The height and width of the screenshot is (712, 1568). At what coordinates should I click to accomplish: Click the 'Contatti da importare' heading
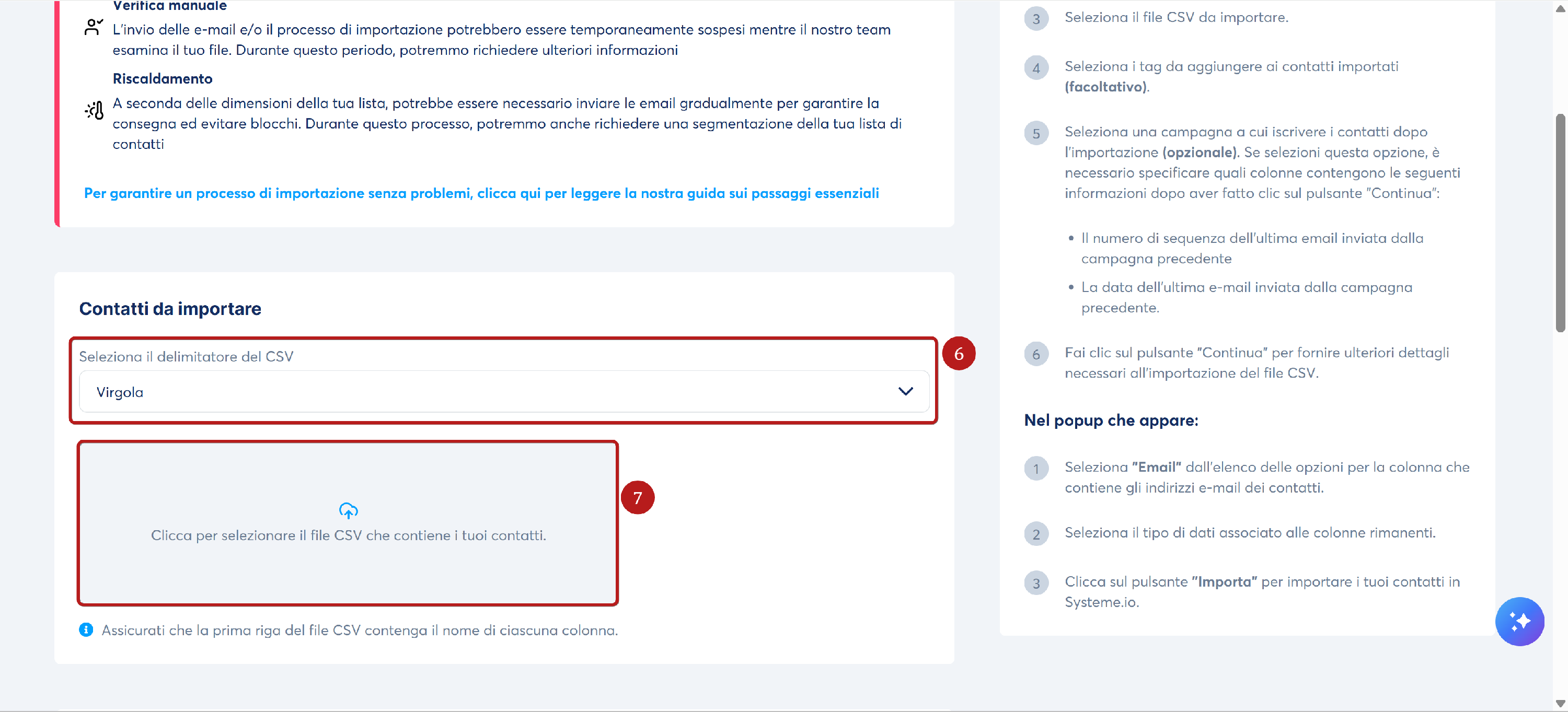pyautogui.click(x=170, y=309)
